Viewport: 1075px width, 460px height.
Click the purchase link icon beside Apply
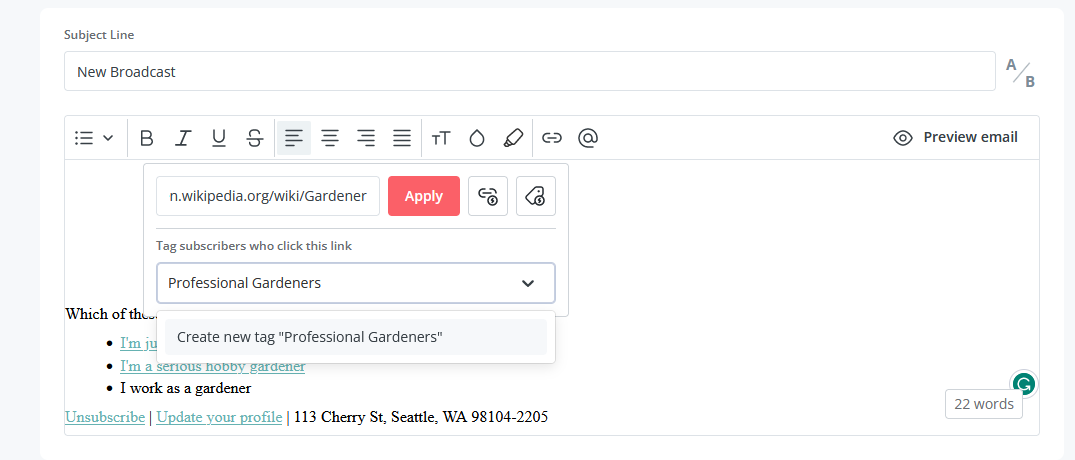(488, 196)
